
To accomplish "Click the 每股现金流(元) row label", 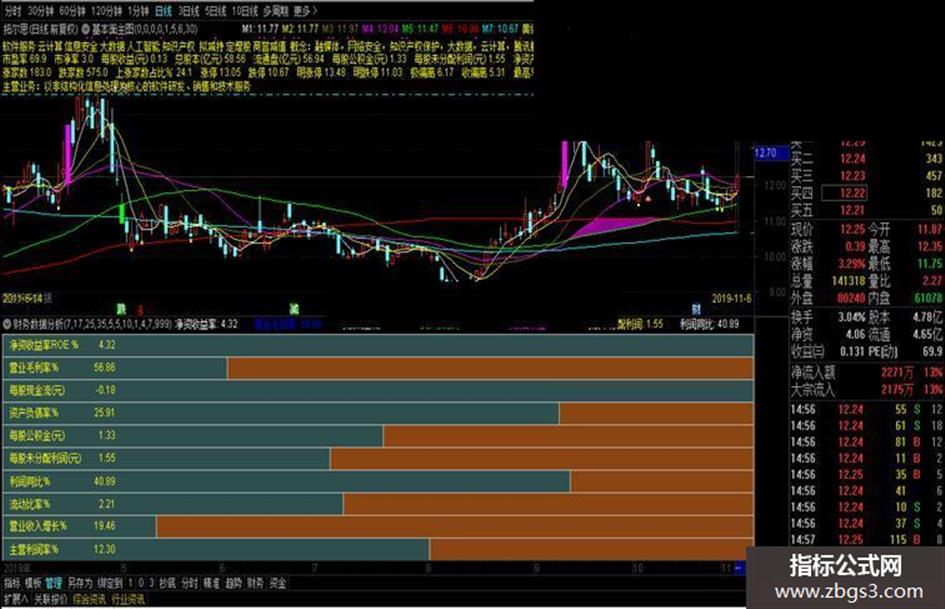I will pyautogui.click(x=37, y=391).
